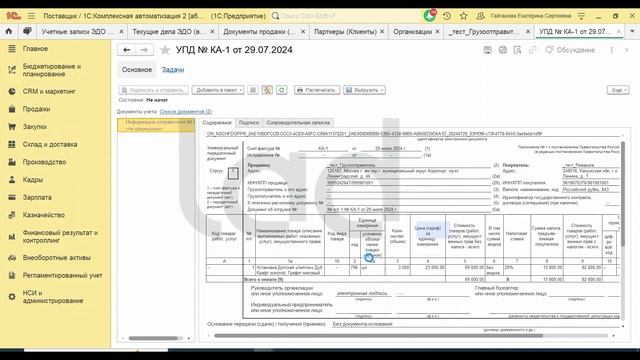The width and height of the screenshot is (640, 360).
Task: Click the orange structure toolbar icon
Action: pyautogui.click(x=267, y=90)
